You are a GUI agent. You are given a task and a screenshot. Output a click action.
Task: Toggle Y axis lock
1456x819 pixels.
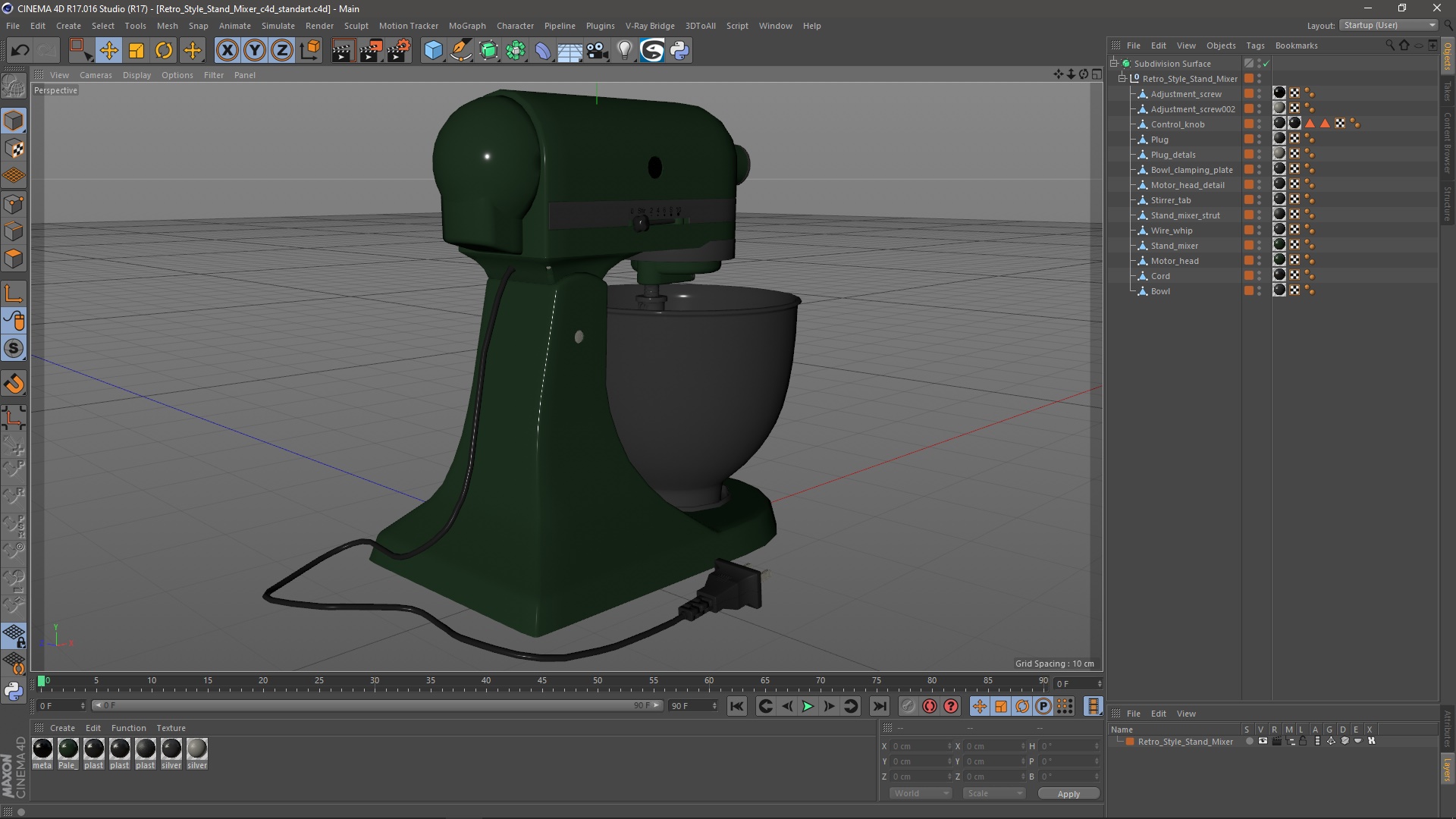[x=255, y=51]
